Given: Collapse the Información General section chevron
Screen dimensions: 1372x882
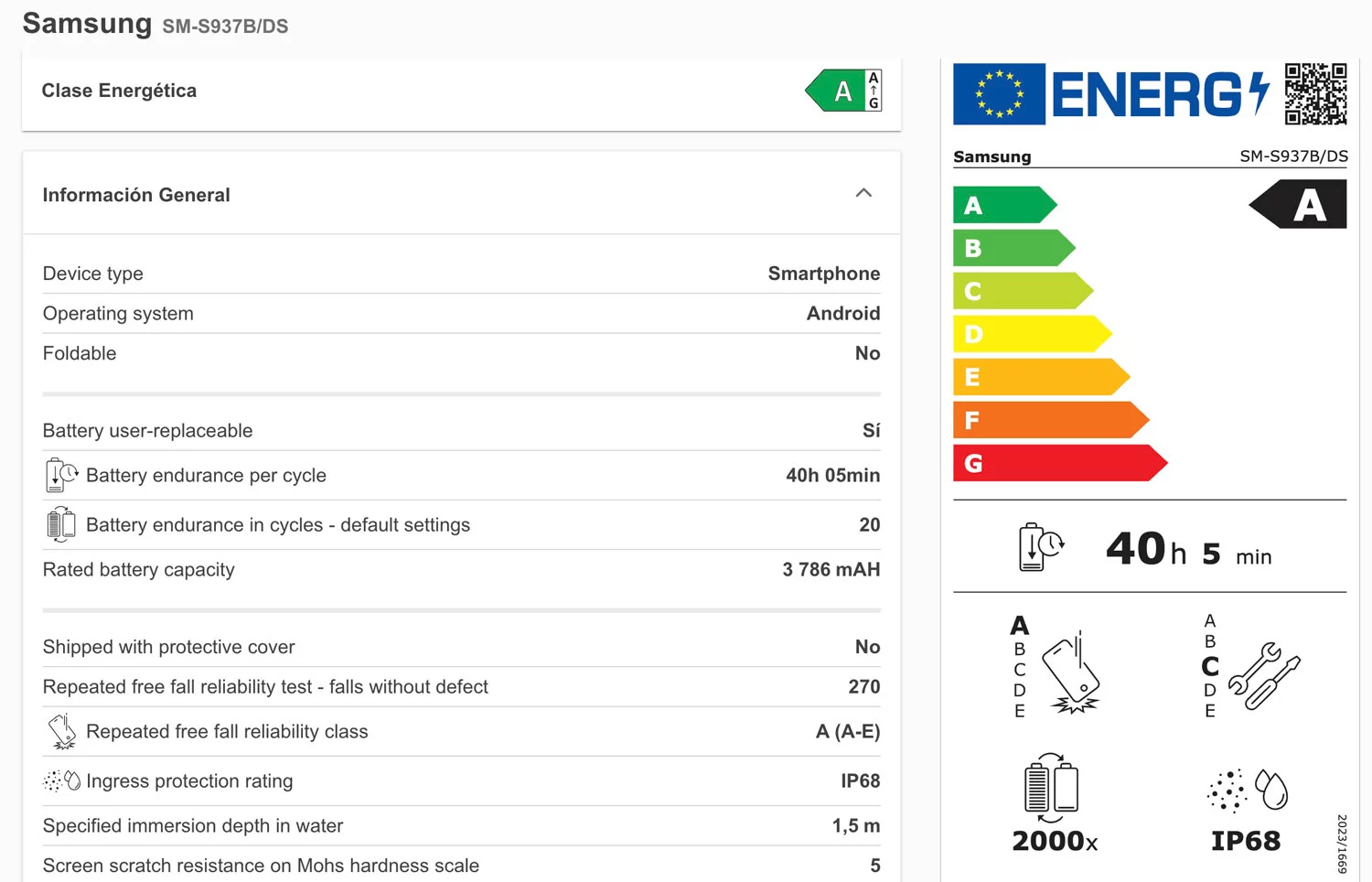Looking at the screenshot, I should [x=863, y=193].
